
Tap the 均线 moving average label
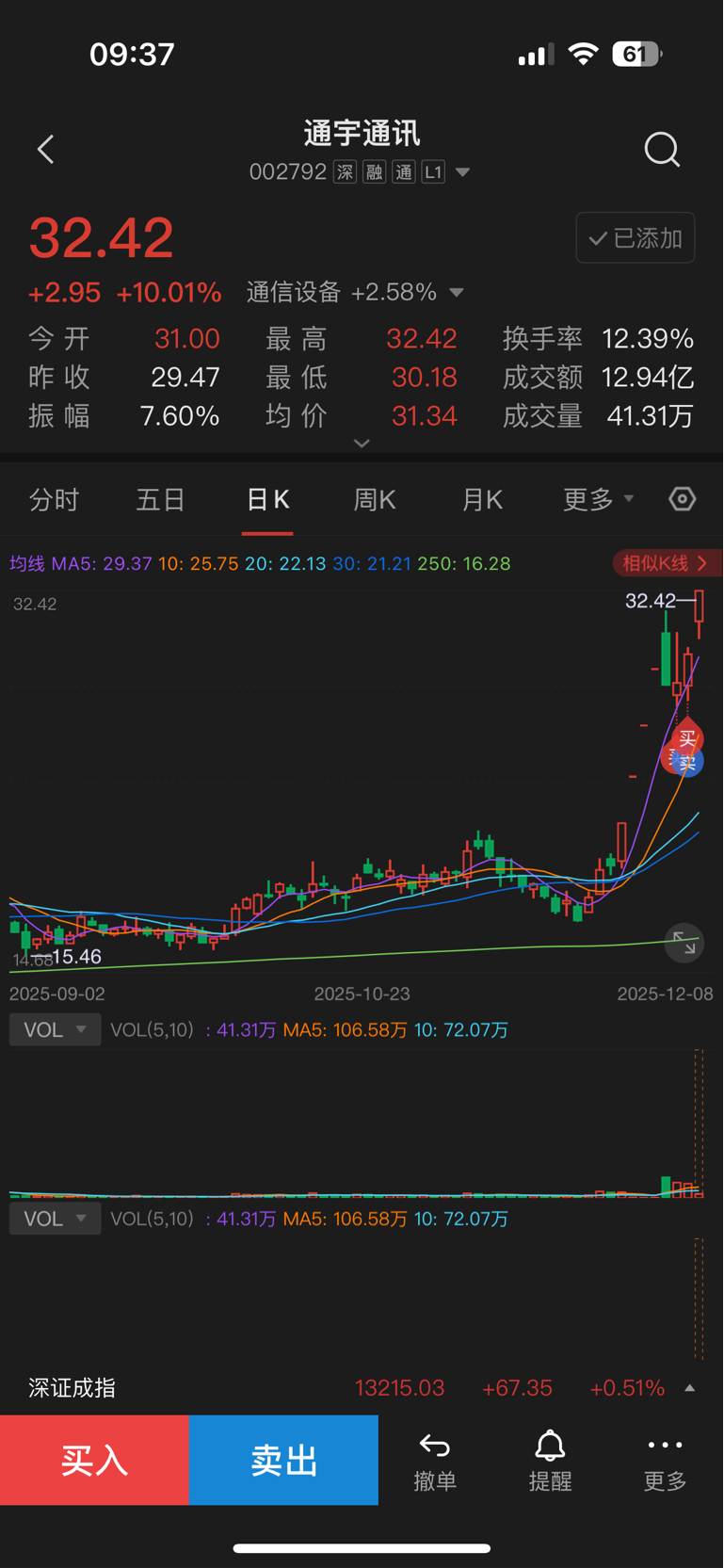27,563
